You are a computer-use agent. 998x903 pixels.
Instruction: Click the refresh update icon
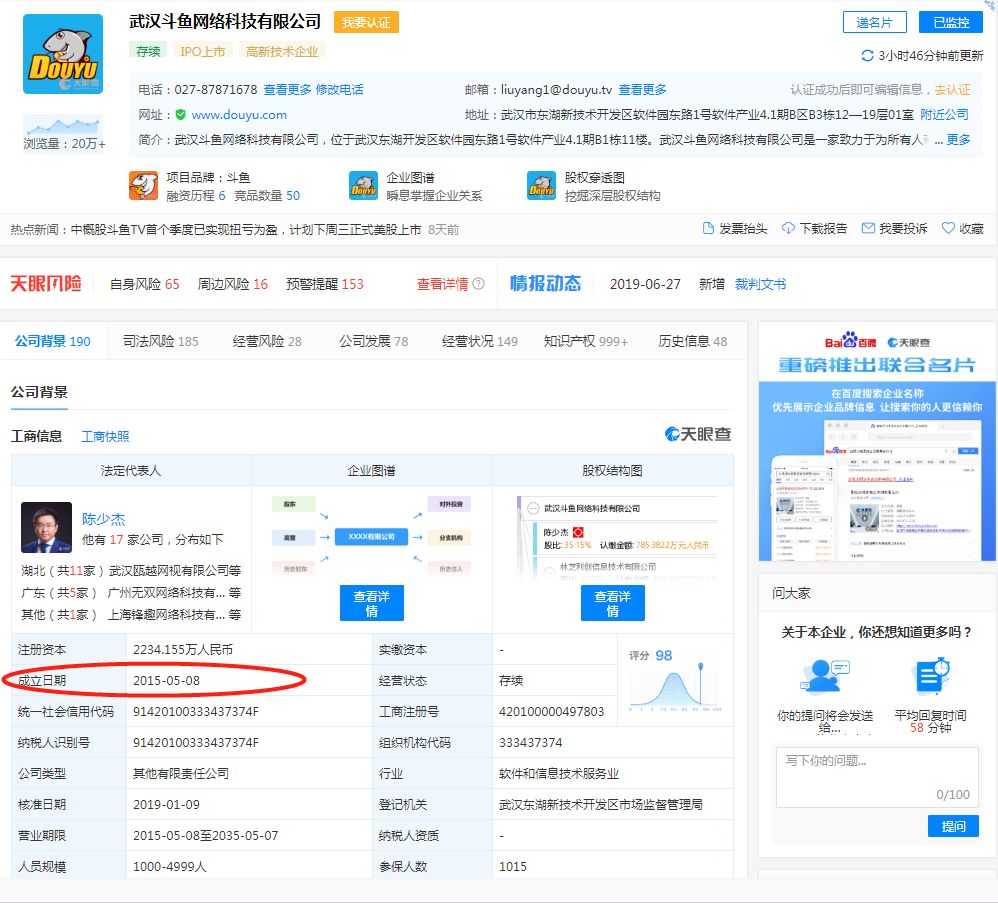tap(867, 56)
